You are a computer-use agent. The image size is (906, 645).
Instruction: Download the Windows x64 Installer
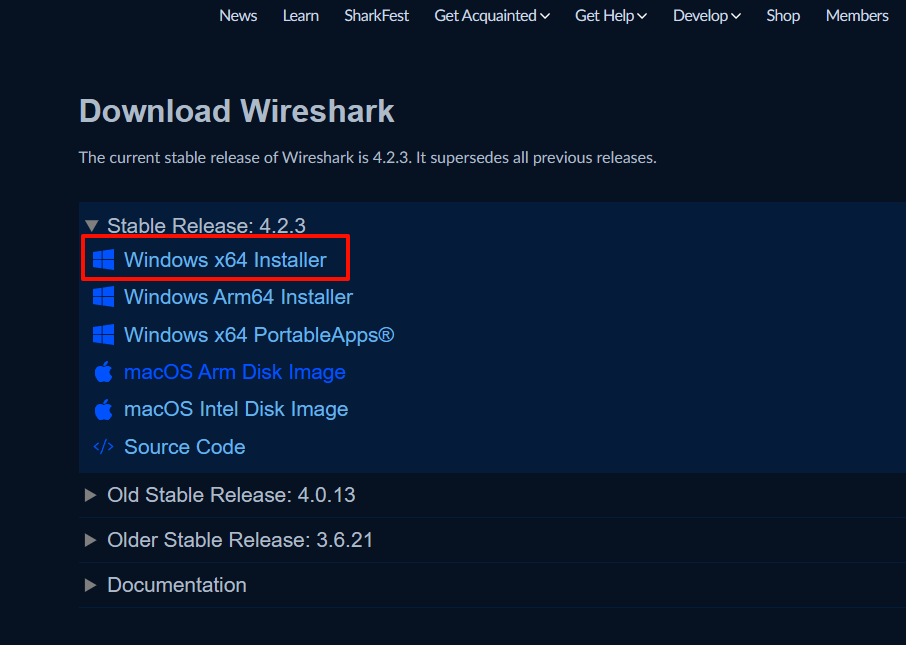click(x=225, y=260)
